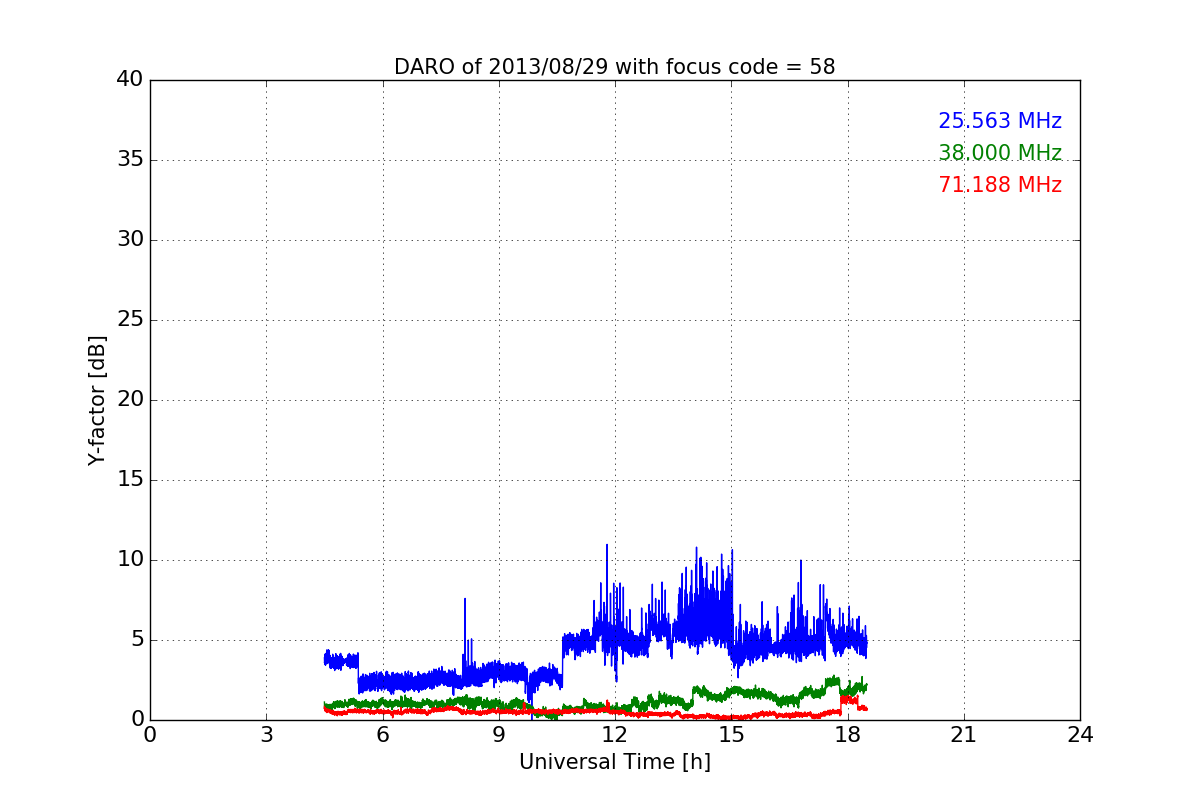Screen dimensions: 1200x800
Task: Click x-axis tick label '3'
Action: 266,735
